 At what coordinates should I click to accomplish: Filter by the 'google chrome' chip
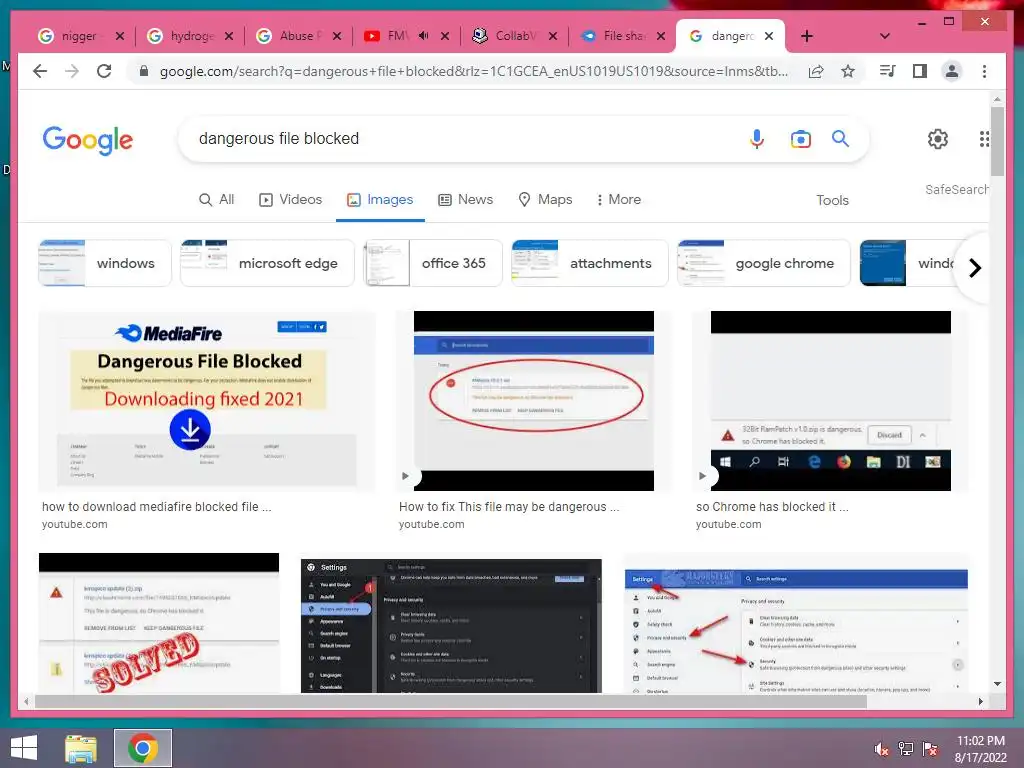coord(763,263)
